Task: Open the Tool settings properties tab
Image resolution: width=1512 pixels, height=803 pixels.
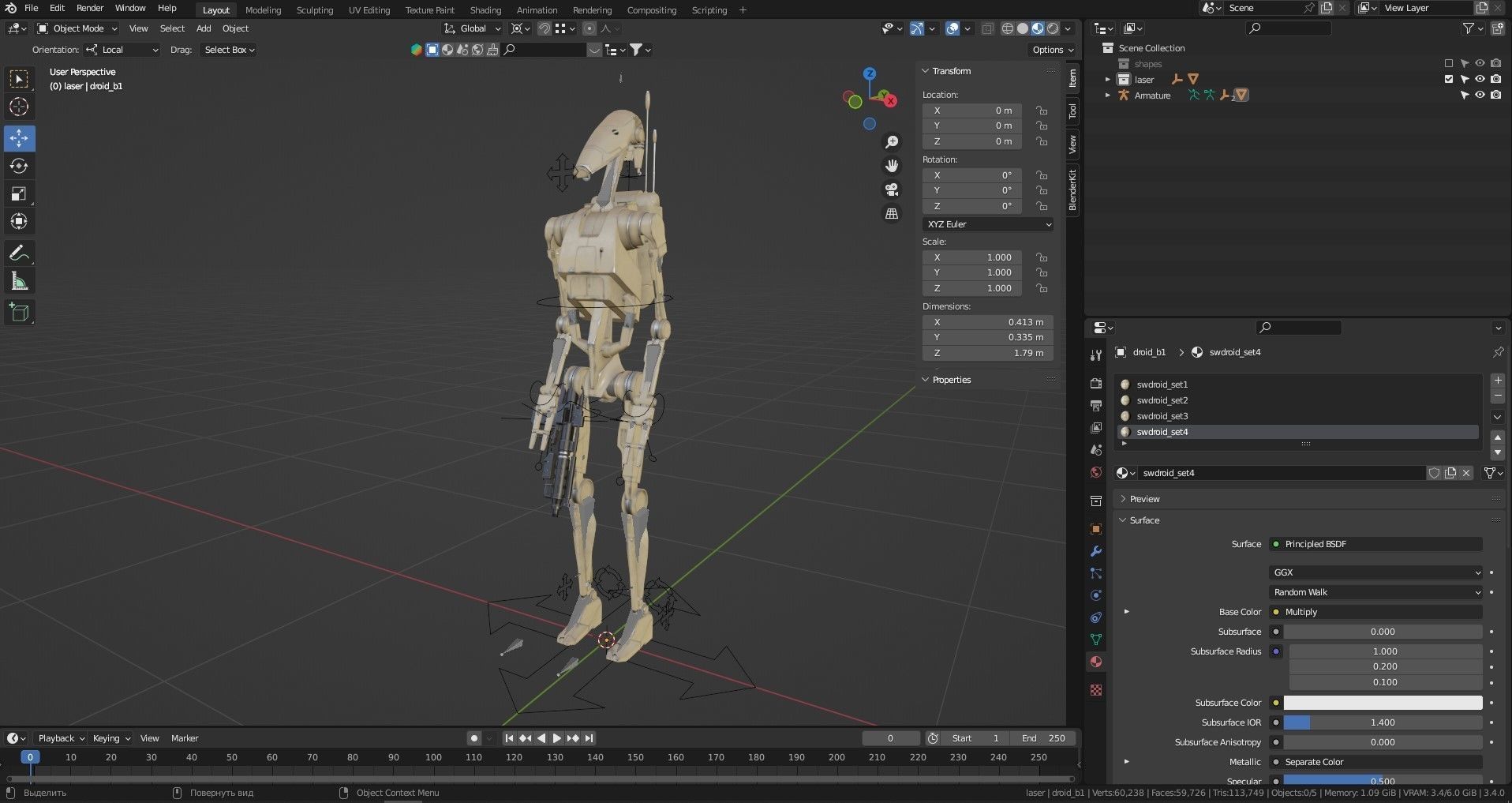Action: (1096, 355)
